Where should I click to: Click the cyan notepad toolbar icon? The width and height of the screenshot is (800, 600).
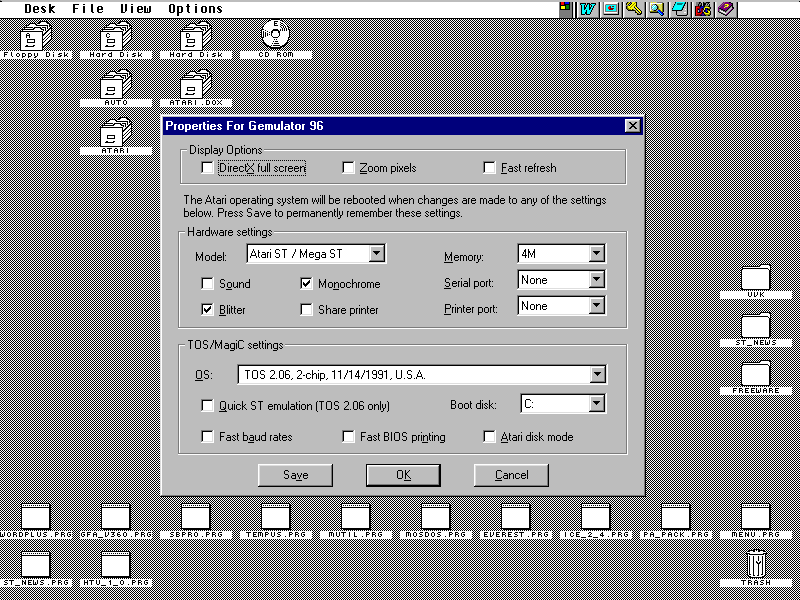[x=680, y=9]
